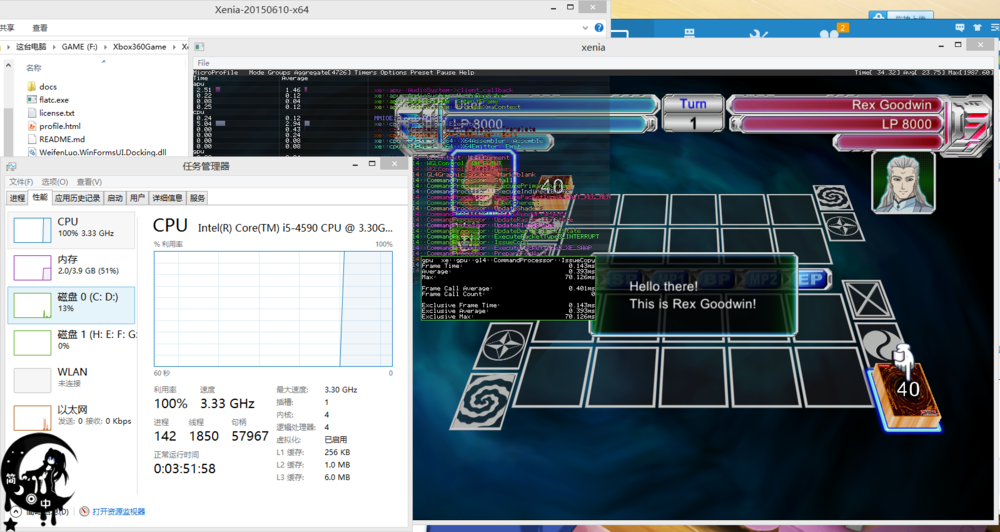Screen dimensions: 1000x532
Task: Open MicroProfile Preset menu
Action: coord(421,73)
